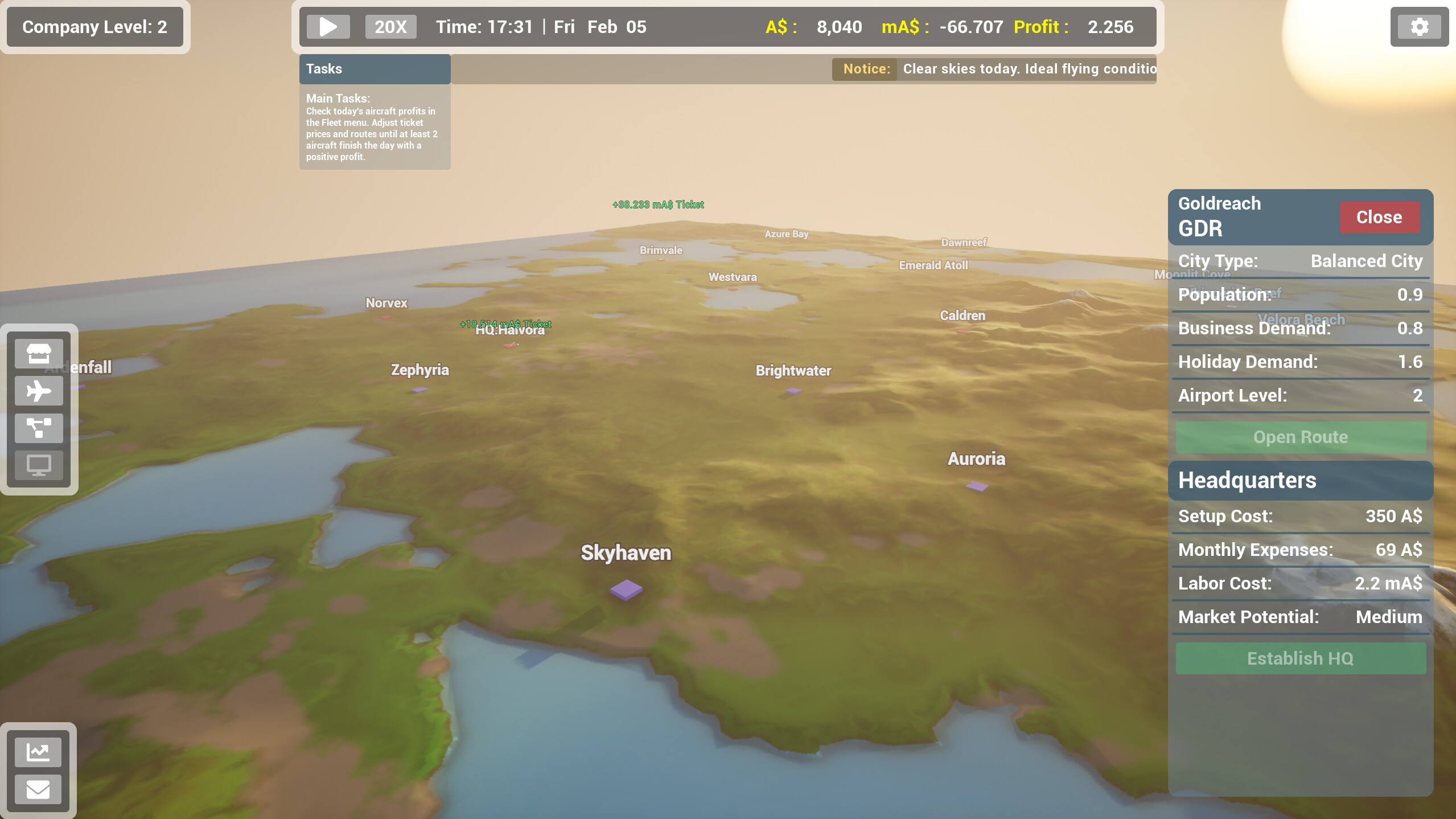Image resolution: width=1456 pixels, height=819 pixels.
Task: Select the Zephyria city marker
Action: tap(419, 390)
